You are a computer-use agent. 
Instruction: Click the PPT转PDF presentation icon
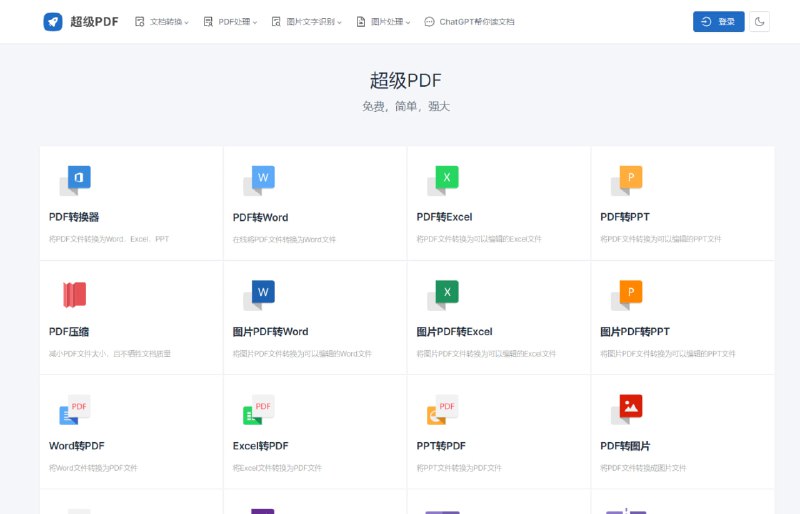click(x=442, y=409)
